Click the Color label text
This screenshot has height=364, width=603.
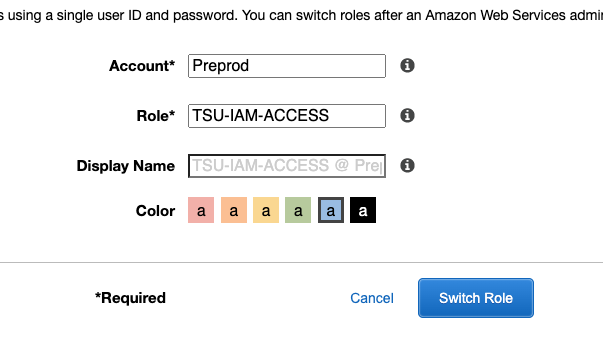click(155, 211)
